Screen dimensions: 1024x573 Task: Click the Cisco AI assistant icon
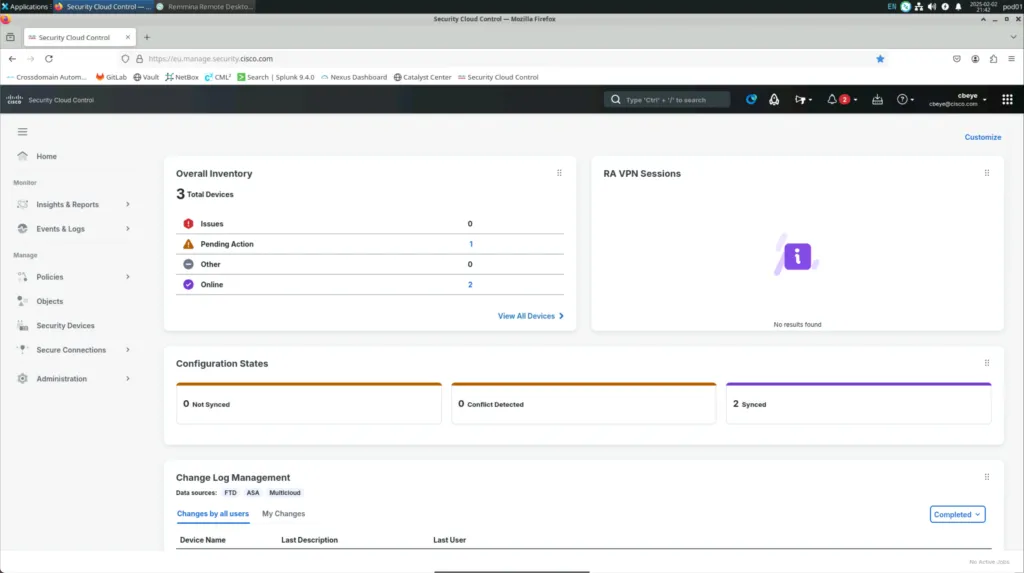point(751,100)
